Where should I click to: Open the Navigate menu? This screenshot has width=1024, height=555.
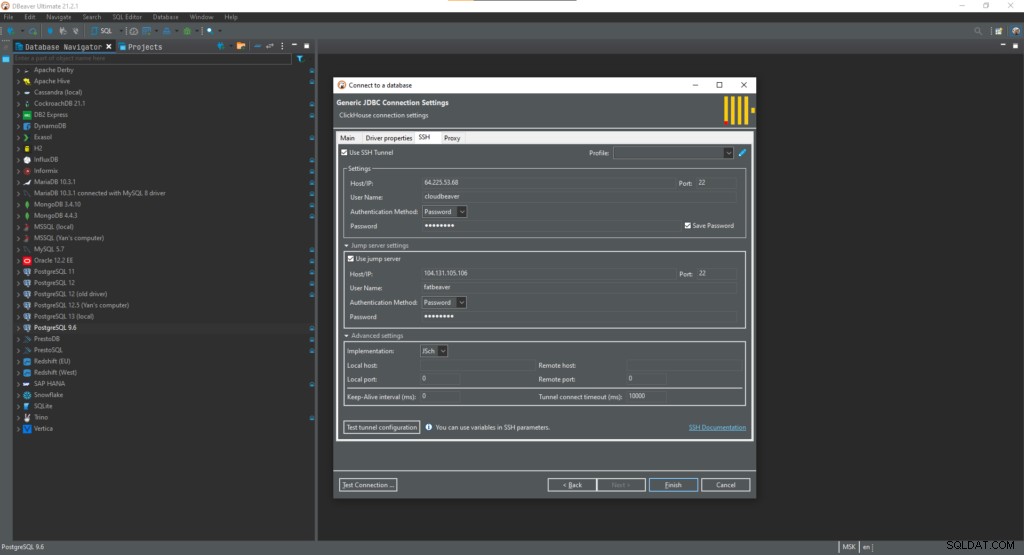tap(59, 17)
